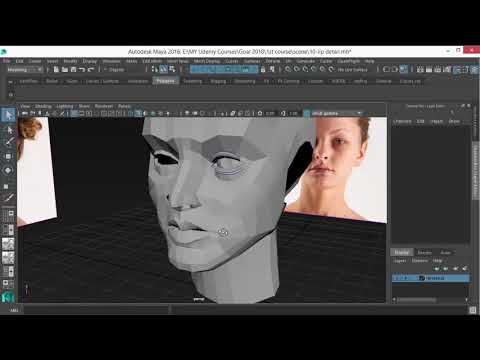Image resolution: width=480 pixels, height=360 pixels.
Task: Toggle layer visibility V box in layer row
Action: (396, 278)
